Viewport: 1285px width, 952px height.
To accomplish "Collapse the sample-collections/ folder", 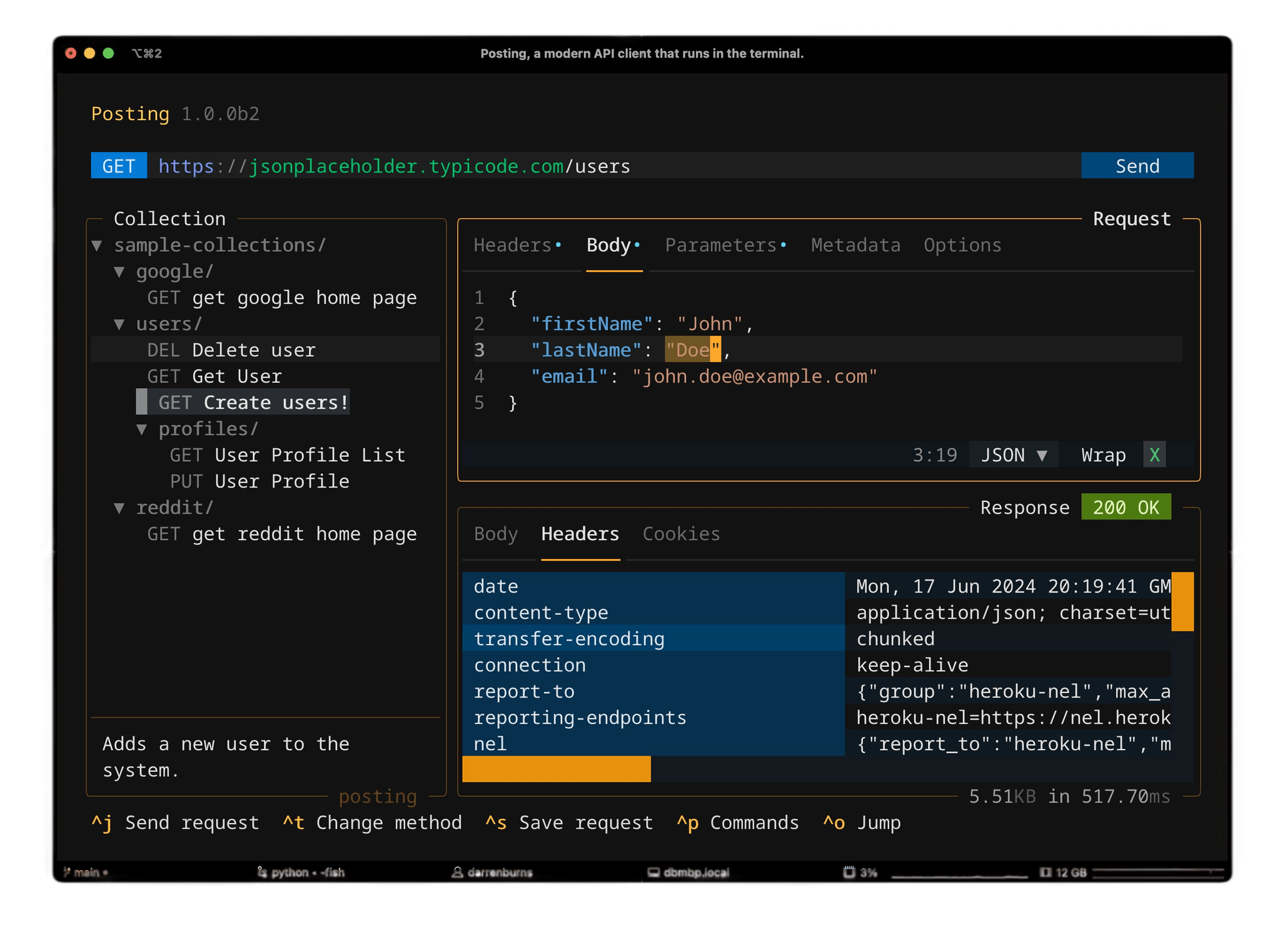I will pyautogui.click(x=98, y=245).
